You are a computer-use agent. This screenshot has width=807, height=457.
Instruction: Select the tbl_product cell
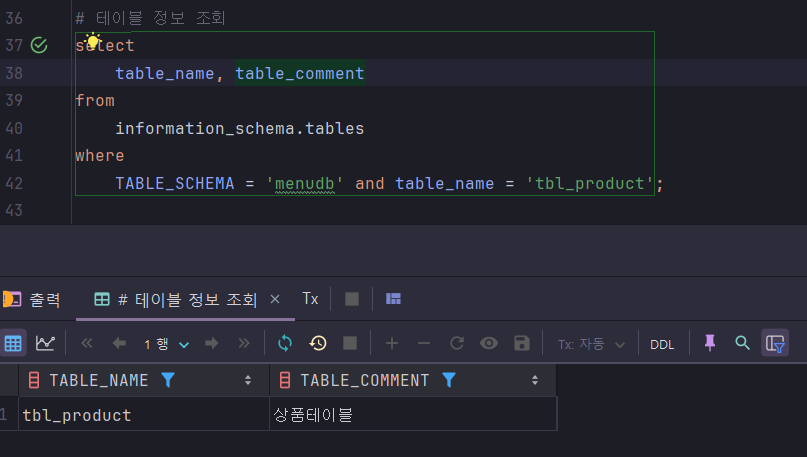(x=144, y=414)
